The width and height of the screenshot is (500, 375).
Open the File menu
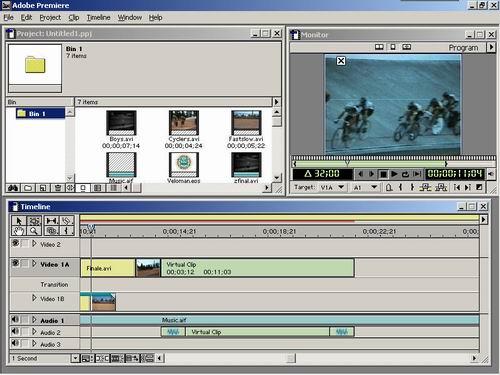[x=8, y=18]
